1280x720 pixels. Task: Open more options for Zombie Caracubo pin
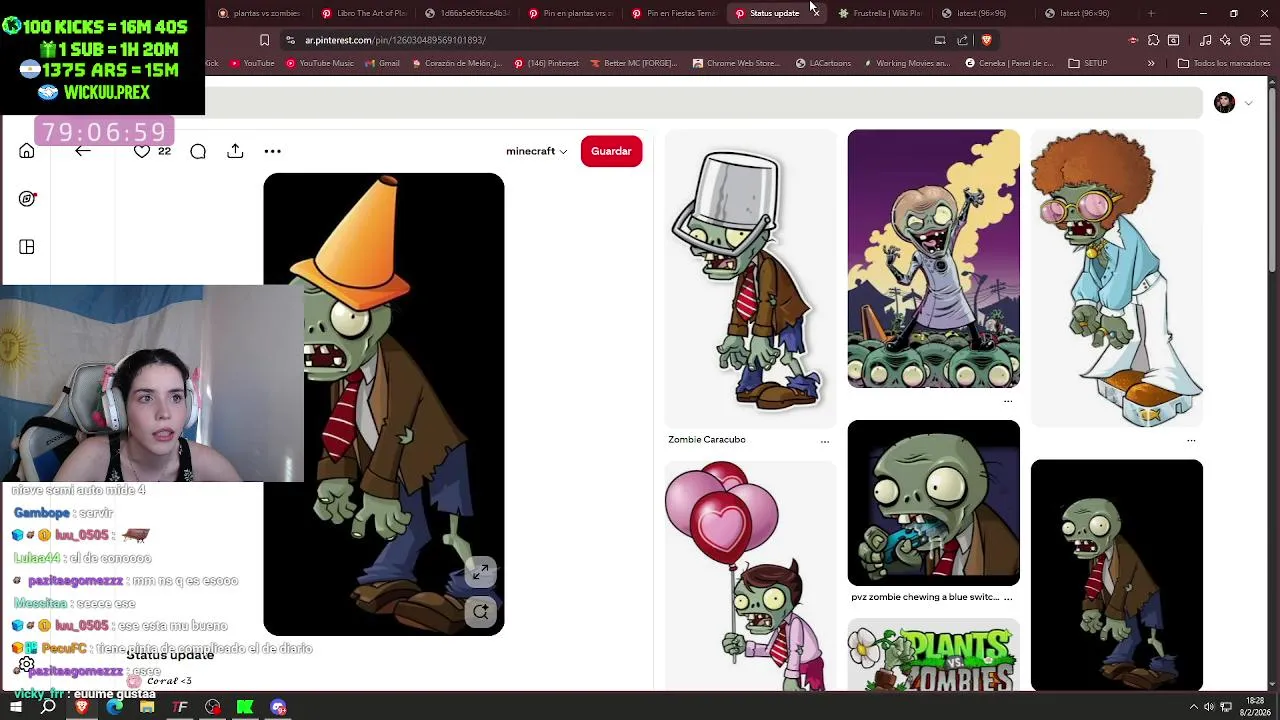(x=825, y=440)
